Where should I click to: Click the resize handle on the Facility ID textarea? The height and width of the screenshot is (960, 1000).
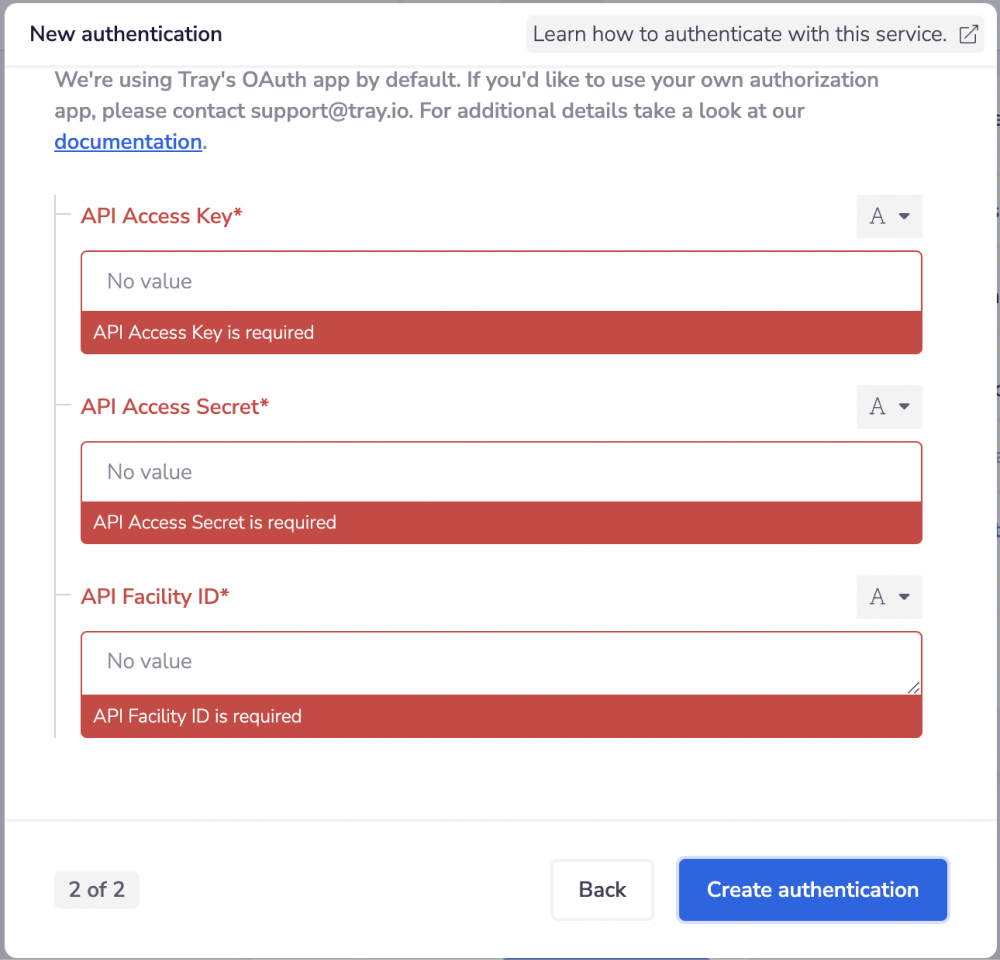tap(915, 686)
